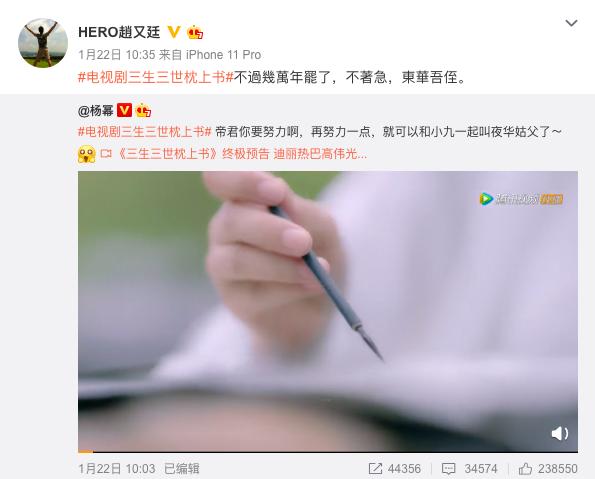Open the hashtag in the reposted 杨幂 post

(145, 132)
